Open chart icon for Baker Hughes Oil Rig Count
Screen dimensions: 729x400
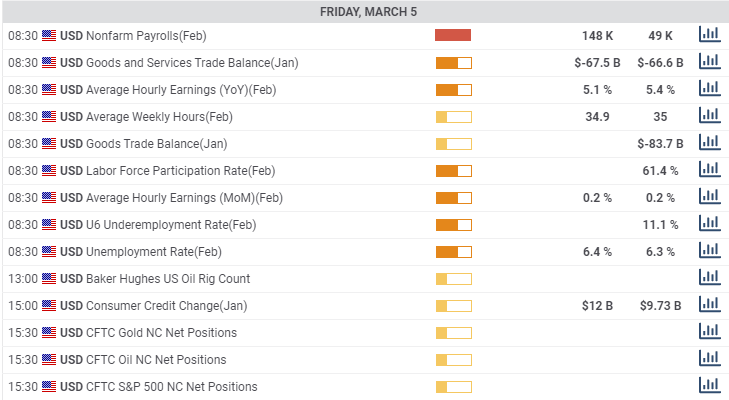709,278
